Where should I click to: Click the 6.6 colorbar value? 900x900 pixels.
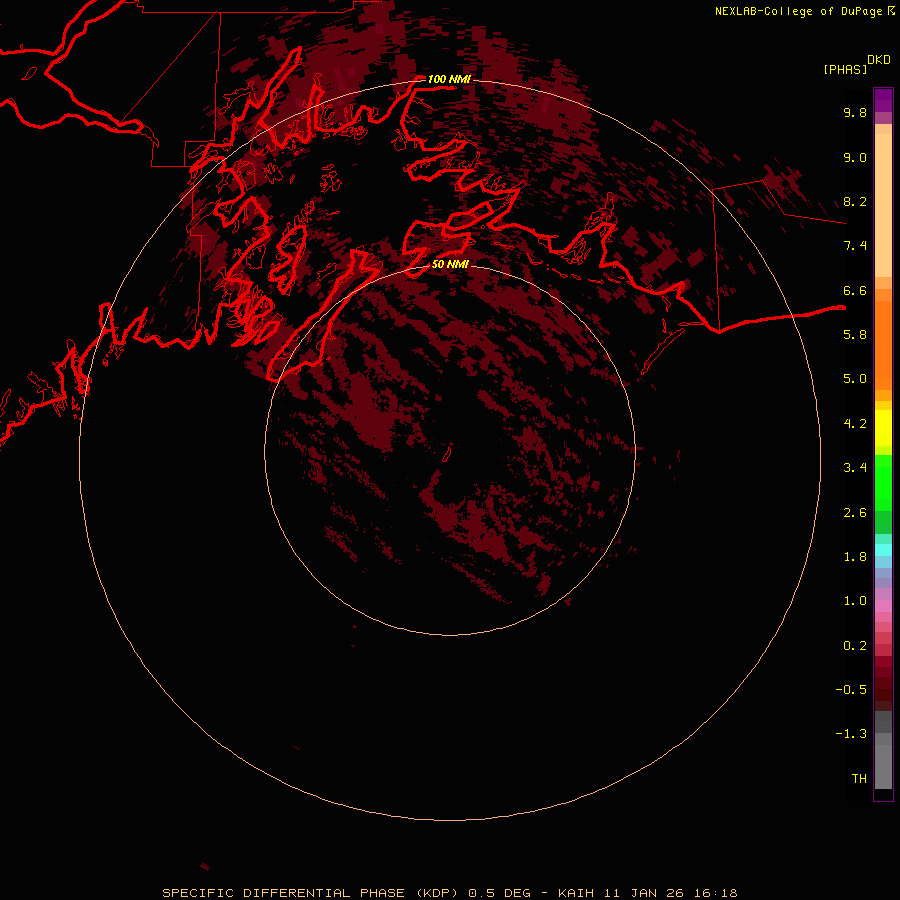point(855,291)
